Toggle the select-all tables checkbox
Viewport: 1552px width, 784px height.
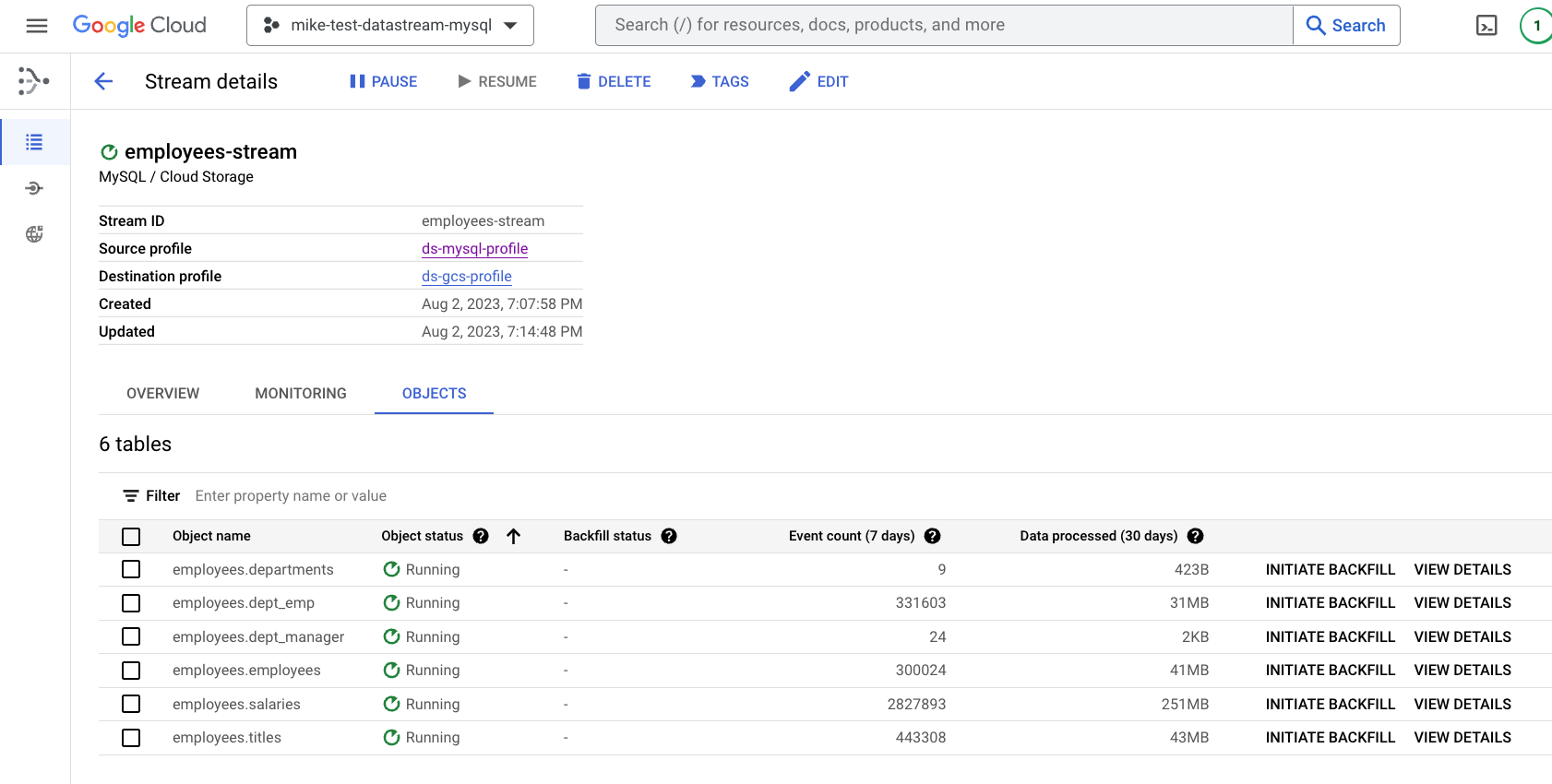tap(131, 537)
